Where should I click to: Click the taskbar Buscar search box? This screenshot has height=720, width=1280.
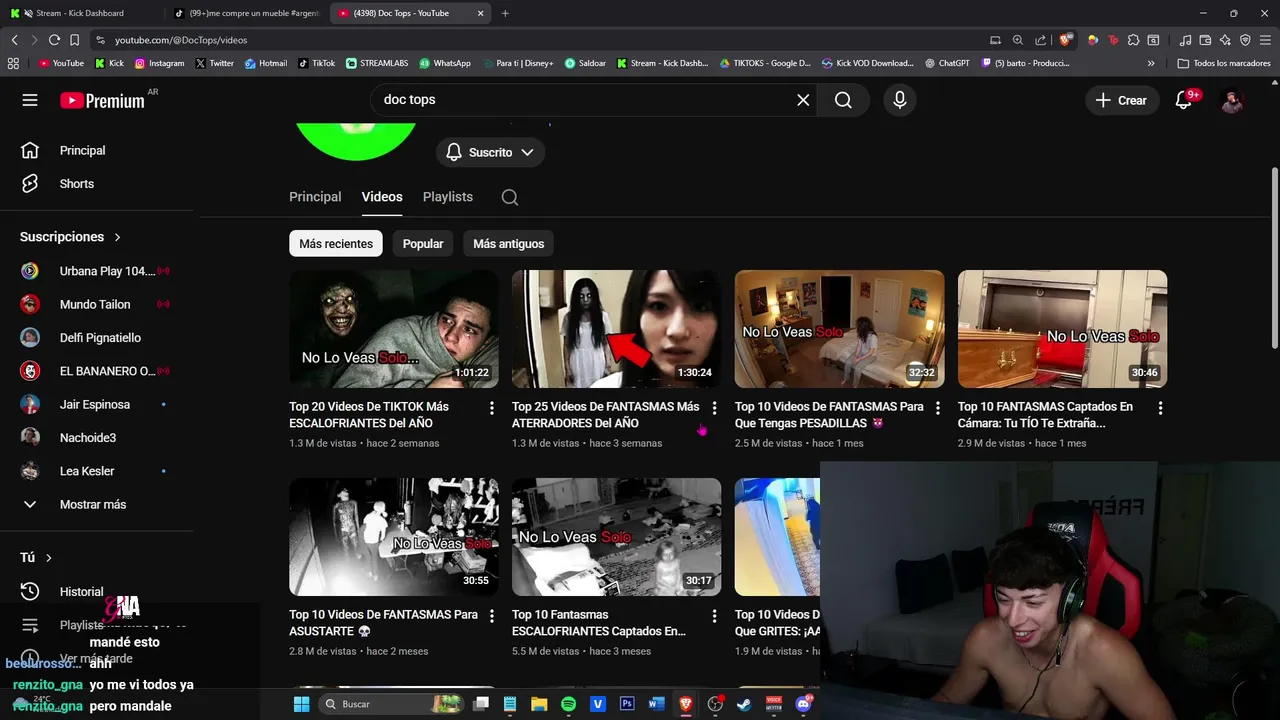click(392, 704)
